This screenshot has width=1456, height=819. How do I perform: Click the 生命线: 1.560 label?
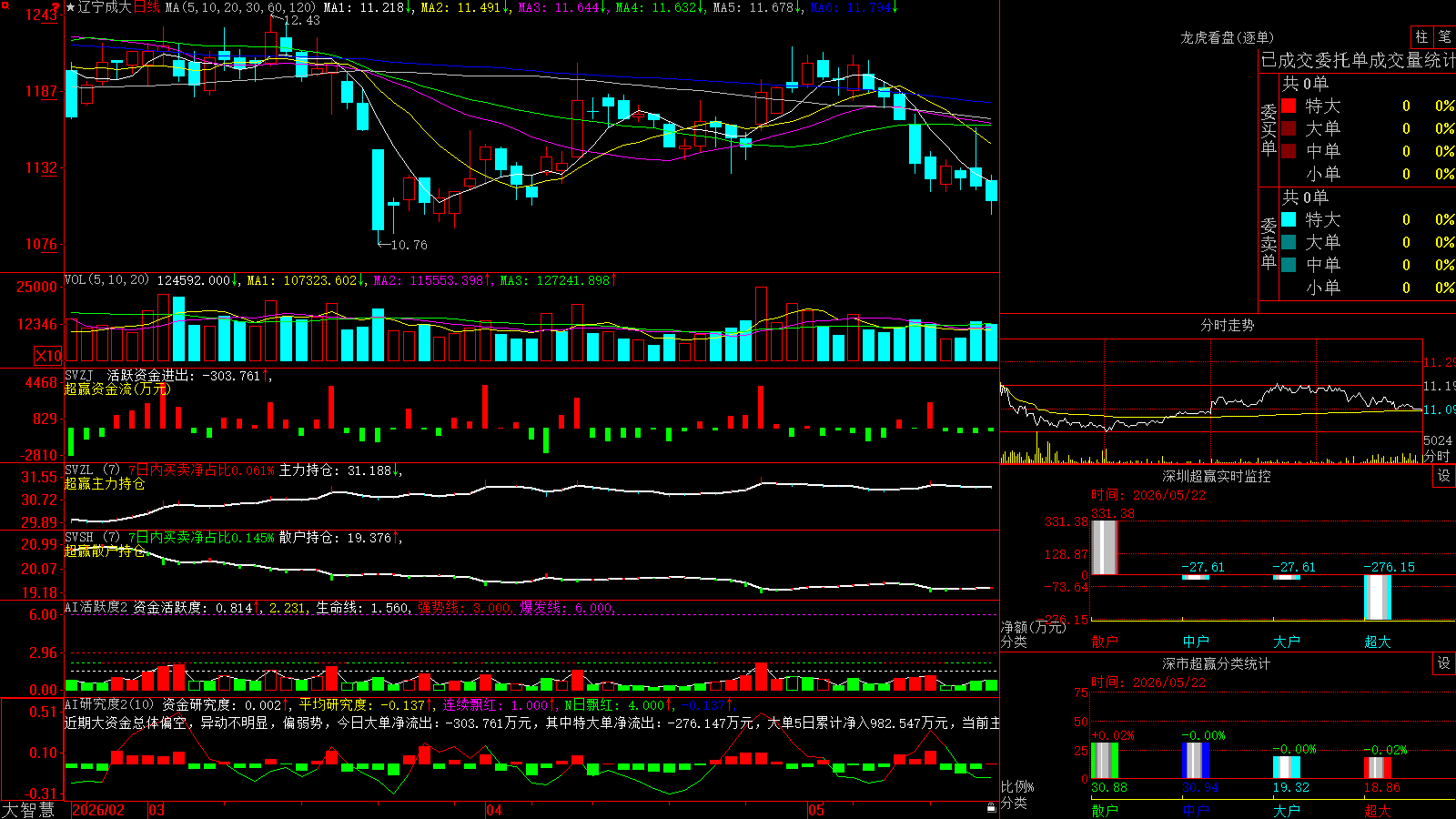click(x=362, y=608)
